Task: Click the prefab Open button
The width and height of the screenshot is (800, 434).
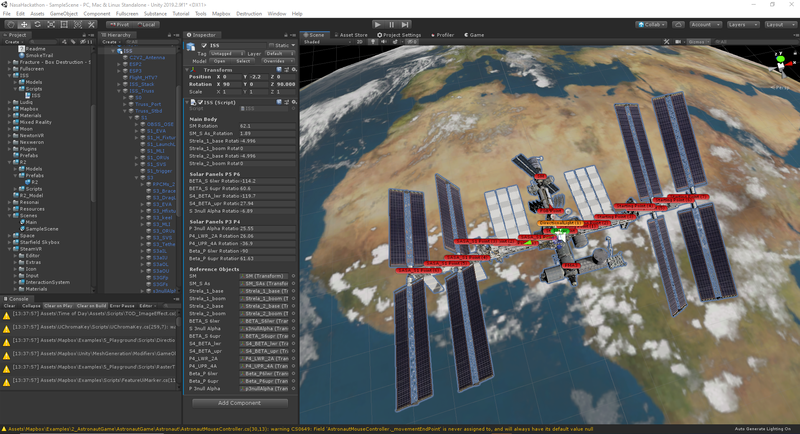Action: click(220, 61)
